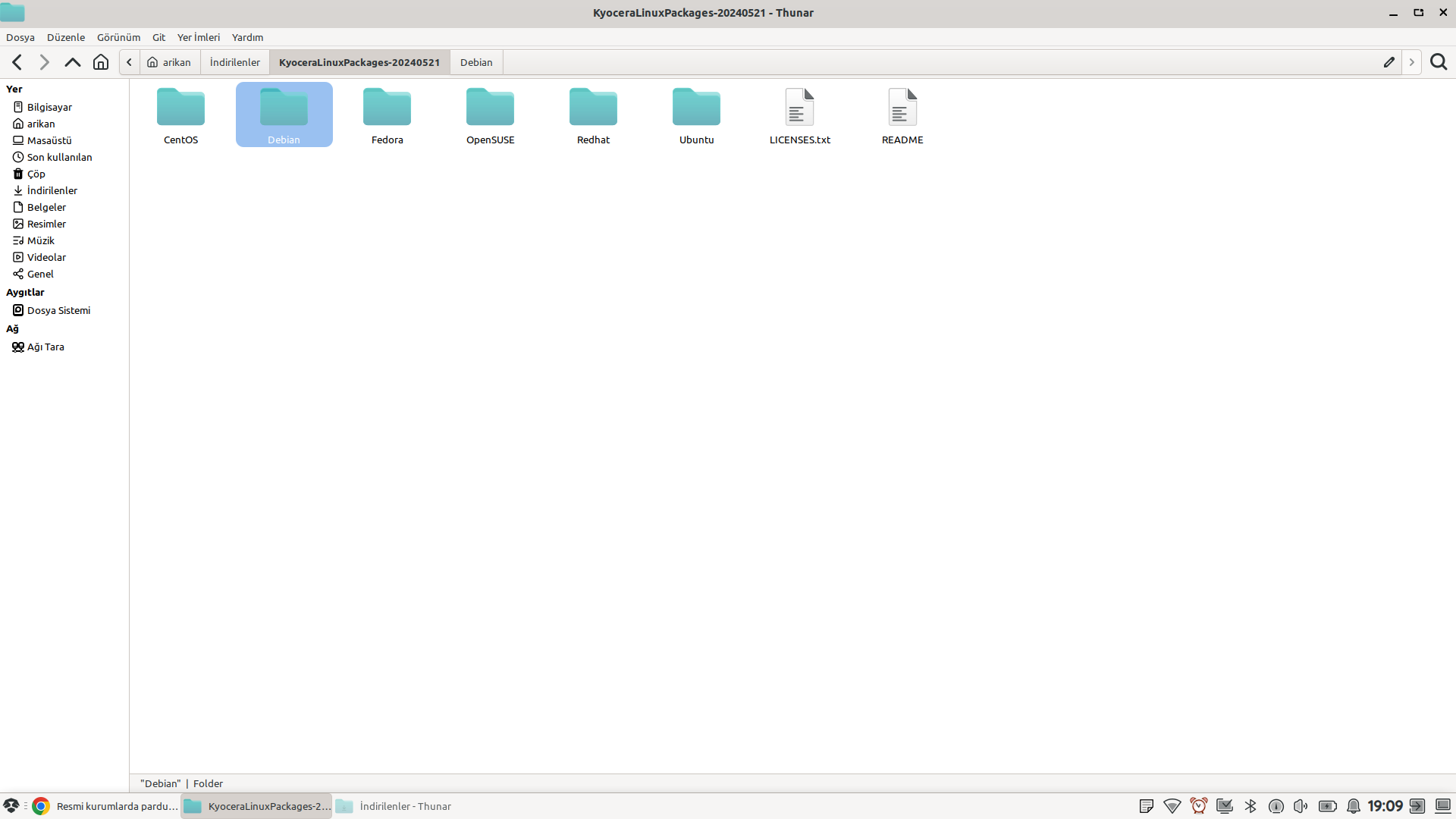The height and width of the screenshot is (819, 1456).
Task: Click the Forward navigation arrow
Action: tap(45, 62)
